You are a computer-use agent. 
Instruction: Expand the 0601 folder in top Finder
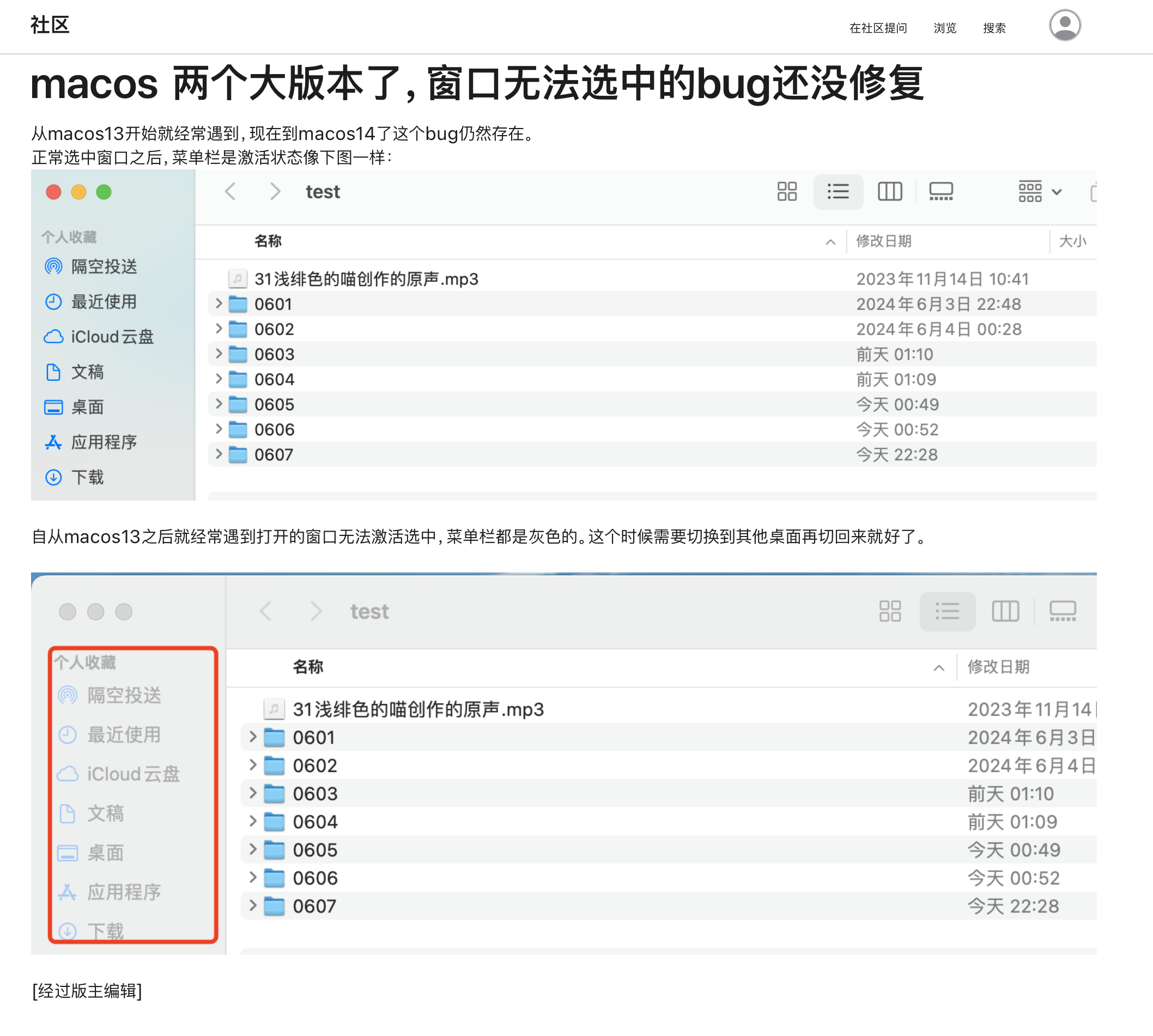(x=219, y=304)
